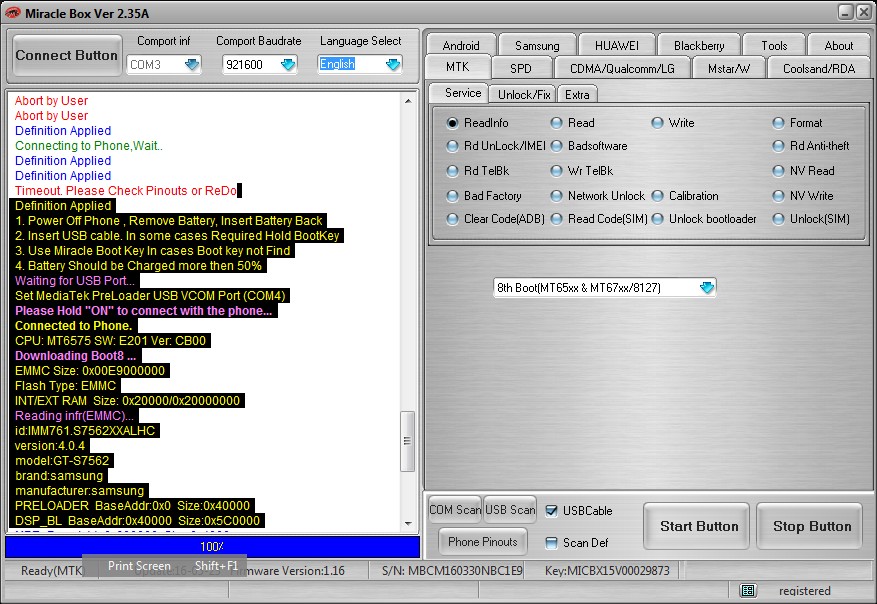Expand the 8th Boot MT65xx selection dropdown
The width and height of the screenshot is (877, 604).
click(x=706, y=287)
